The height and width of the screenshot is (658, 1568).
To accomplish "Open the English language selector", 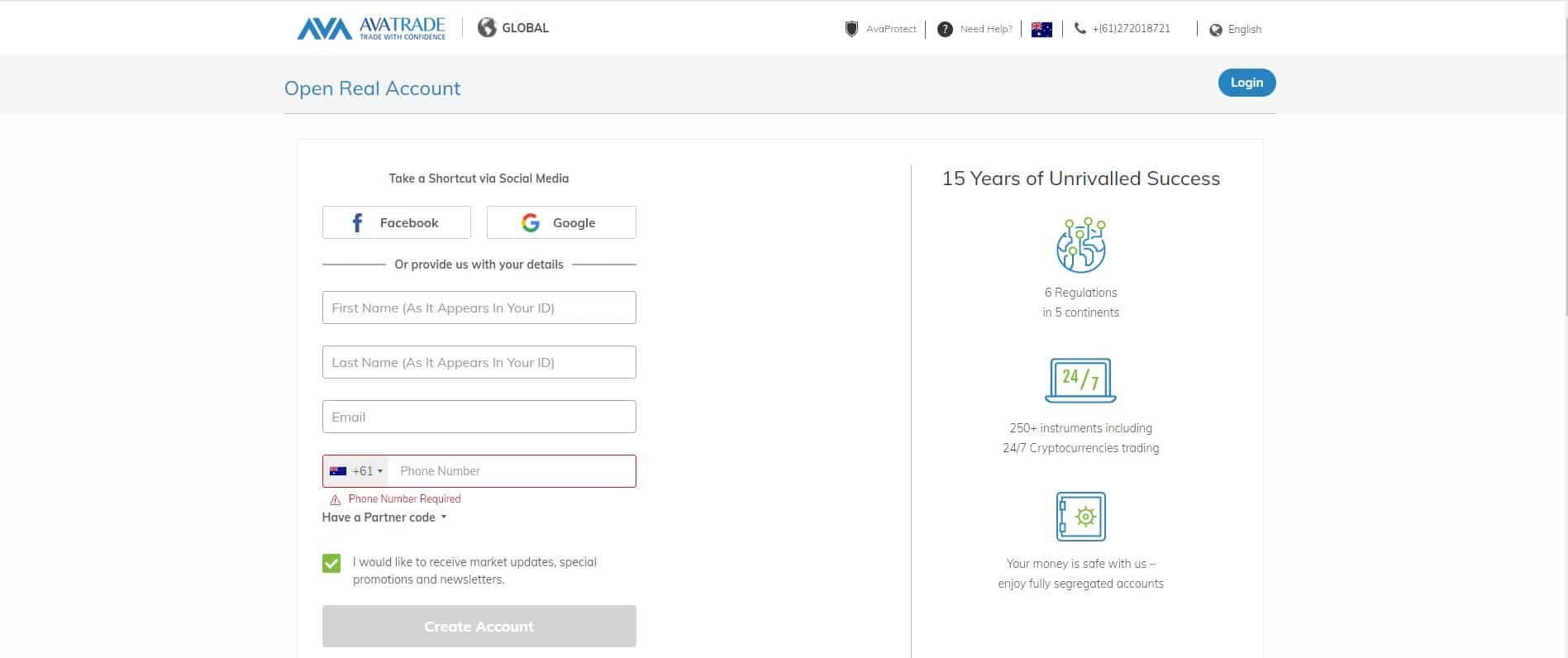I will point(1236,30).
